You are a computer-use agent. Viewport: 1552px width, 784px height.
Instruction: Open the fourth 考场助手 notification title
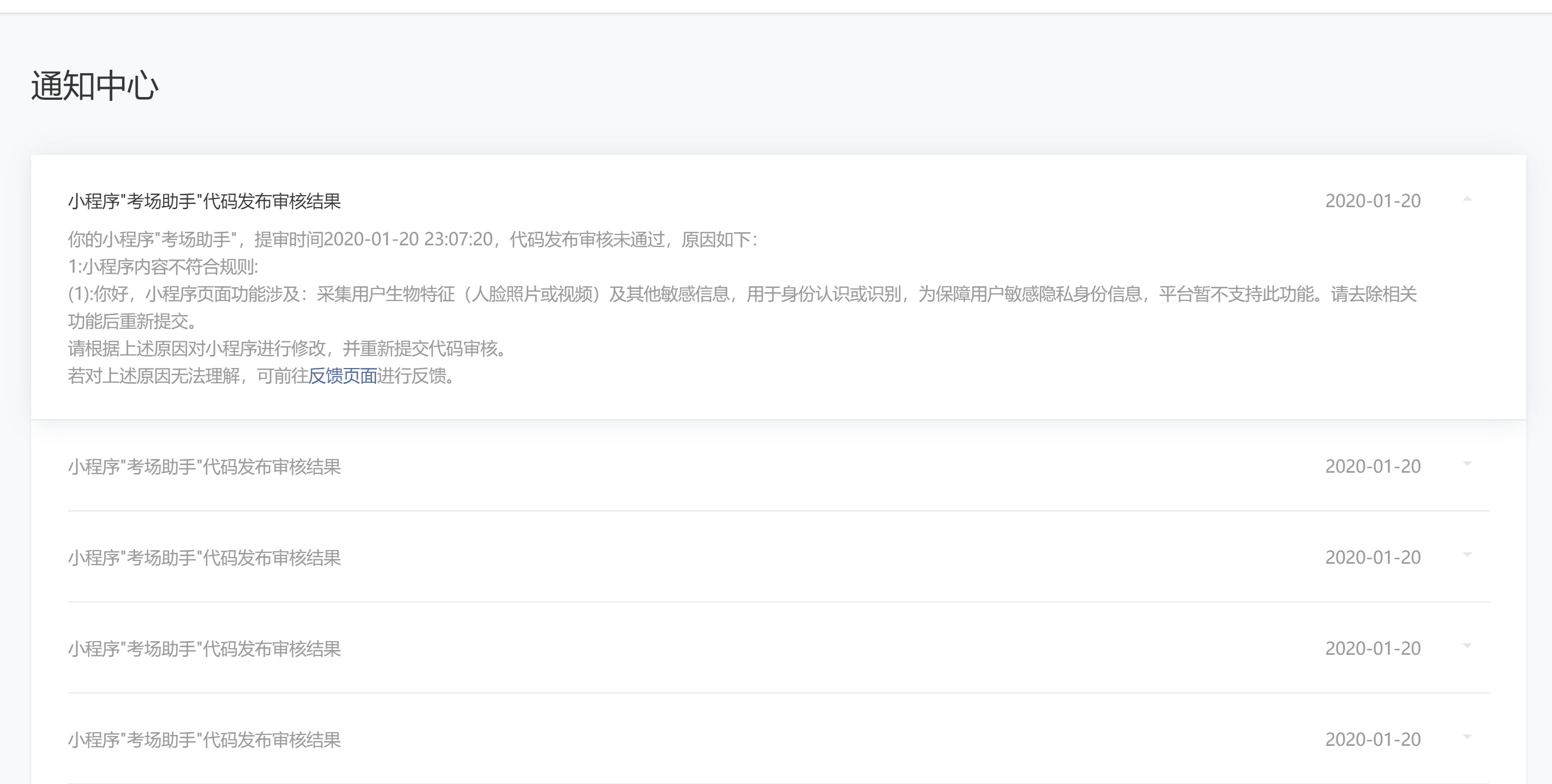pyautogui.click(x=204, y=648)
